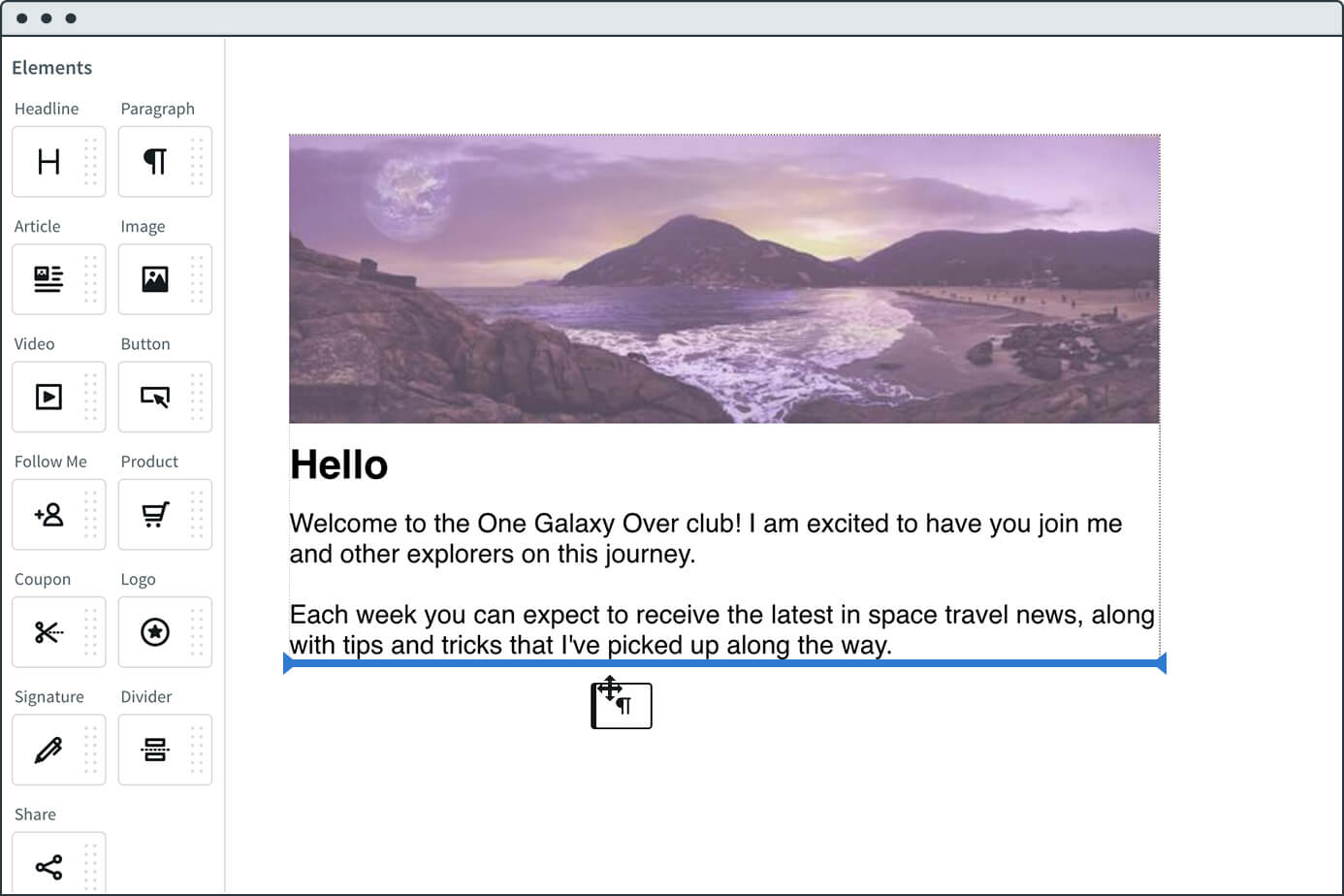1344x896 pixels.
Task: Click the Hello headline in the email
Action: 338,464
